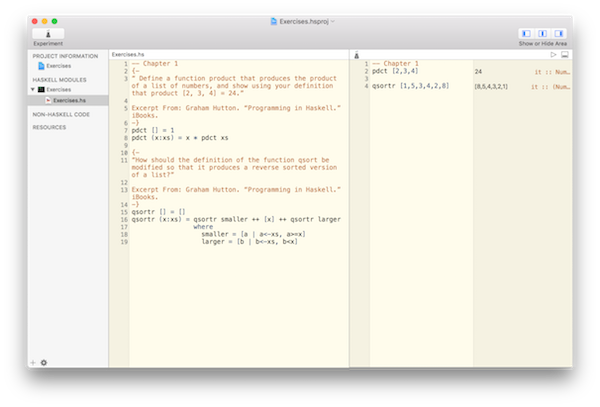The width and height of the screenshot is (600, 407).
Task: Click the PROJECT INFORMATION section header
Action: coord(65,56)
